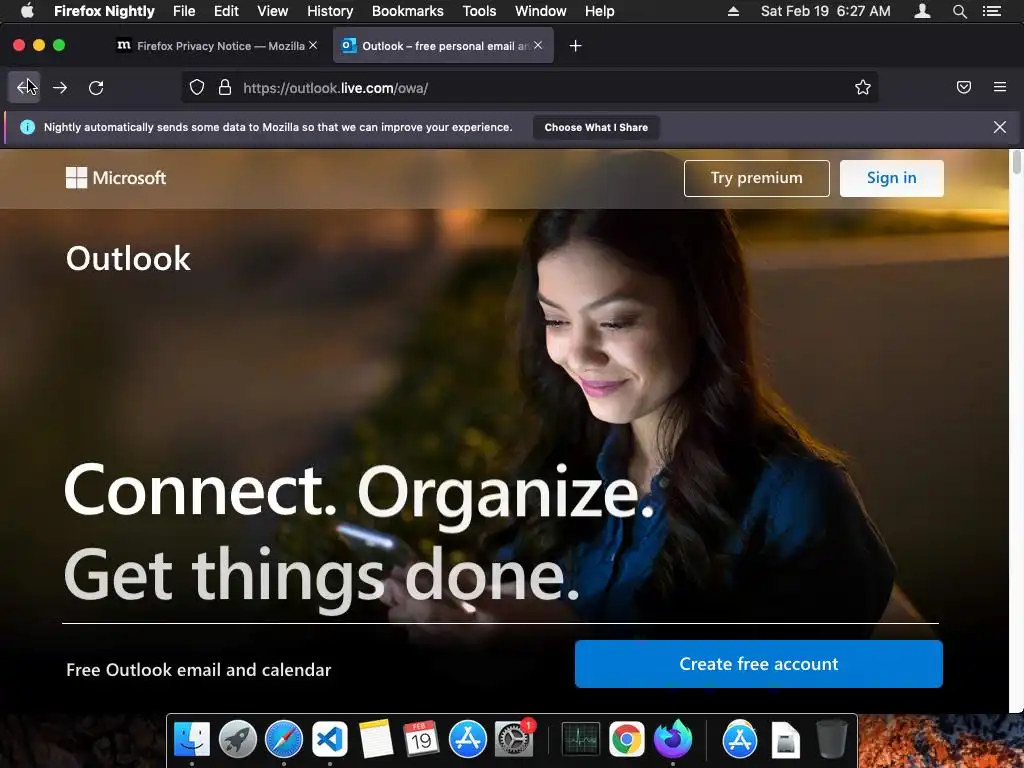The image size is (1024, 768).
Task: Click Firefox Nightly icon in Dock
Action: (673, 739)
